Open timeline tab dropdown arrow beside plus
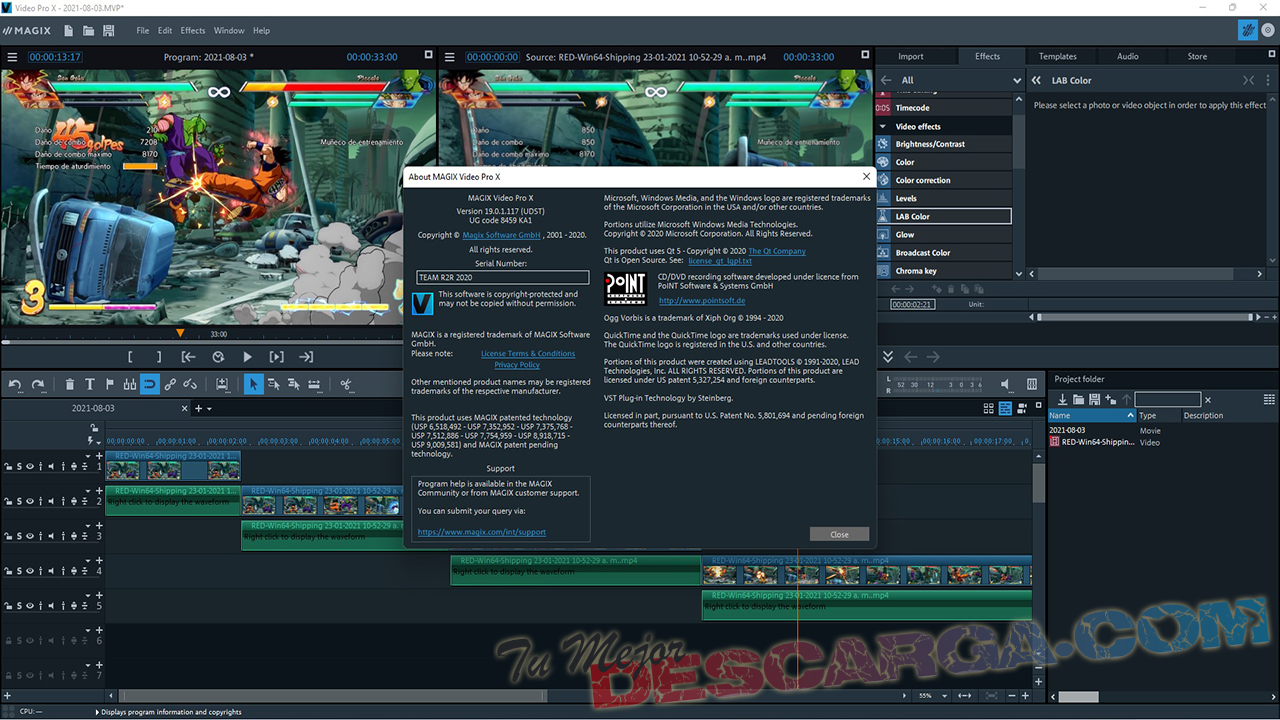Image resolution: width=1280 pixels, height=720 pixels. [209, 408]
